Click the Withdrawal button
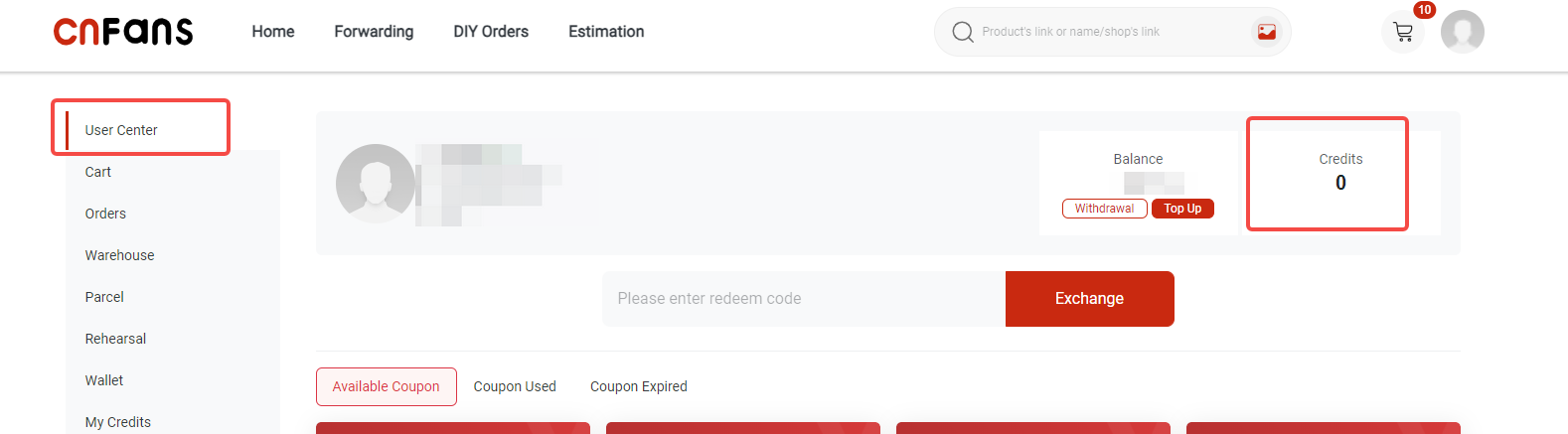Image resolution: width=1568 pixels, height=434 pixels. point(1104,209)
